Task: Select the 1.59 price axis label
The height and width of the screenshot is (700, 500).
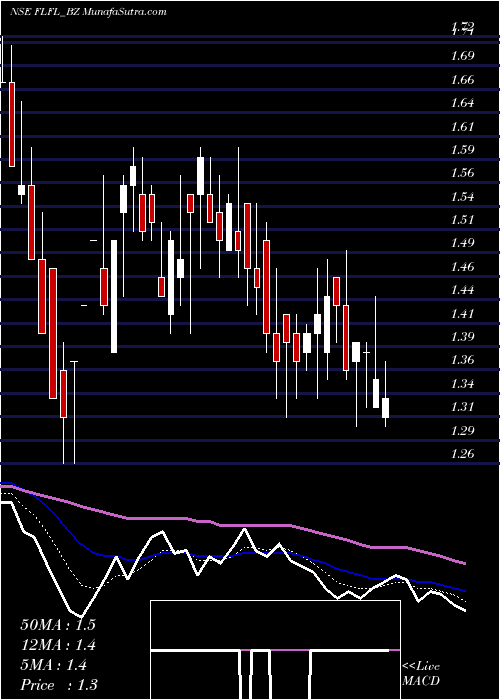Action: (462, 150)
